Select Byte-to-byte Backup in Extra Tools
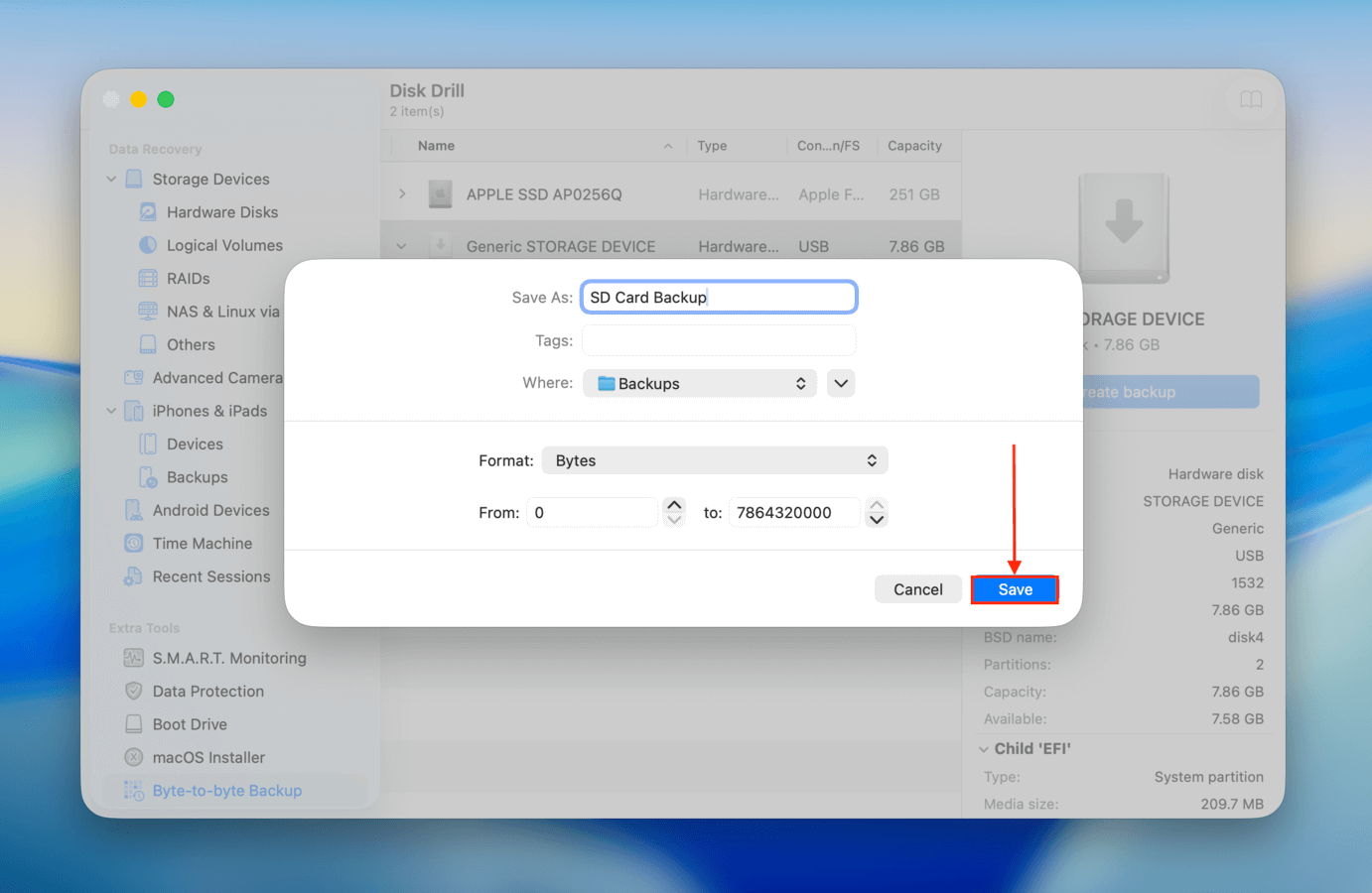 pyautogui.click(x=226, y=790)
